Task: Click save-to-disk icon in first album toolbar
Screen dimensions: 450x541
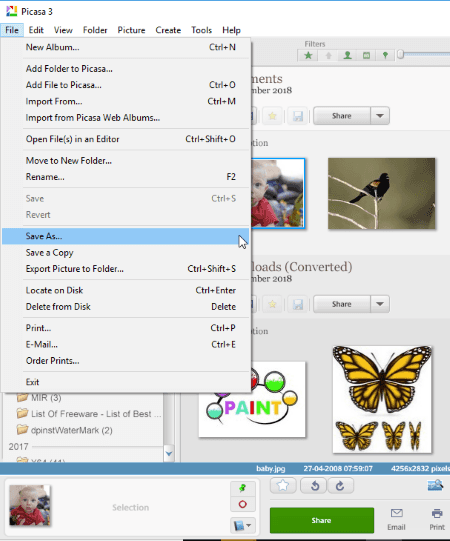Action: point(298,116)
